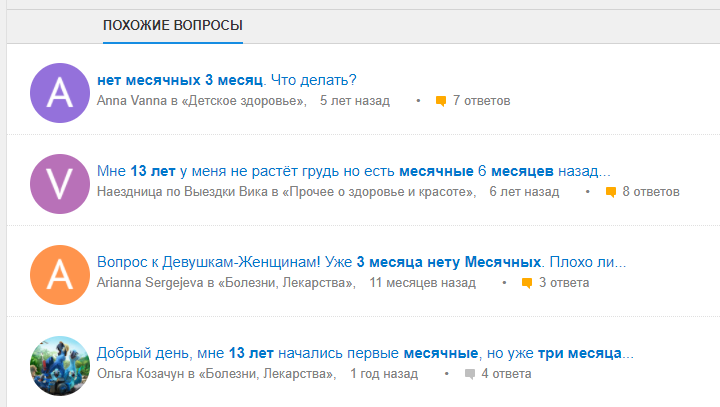Viewport: 720px width, 407px height.
Task: Click the '5 лет назад' timestamp
Action: pos(354,101)
